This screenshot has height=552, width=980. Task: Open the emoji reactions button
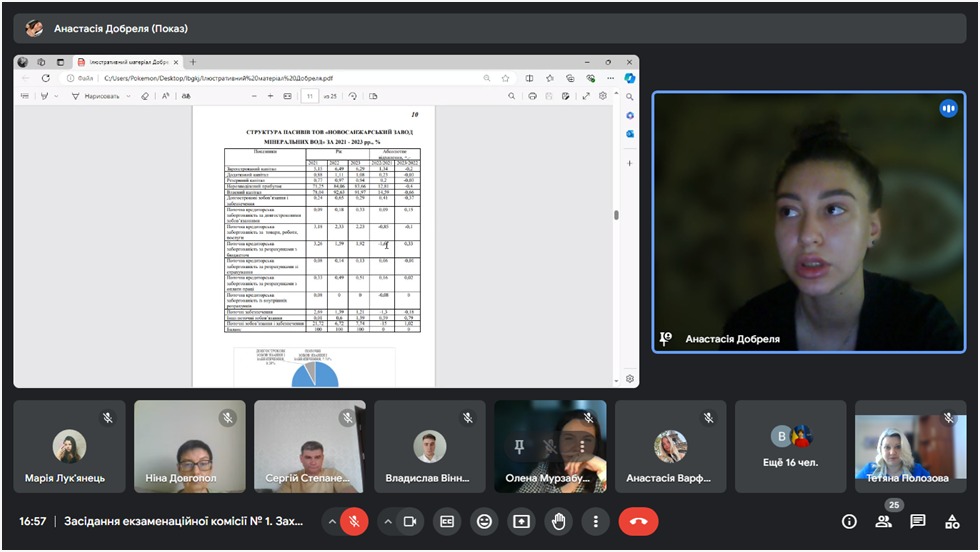(x=484, y=521)
